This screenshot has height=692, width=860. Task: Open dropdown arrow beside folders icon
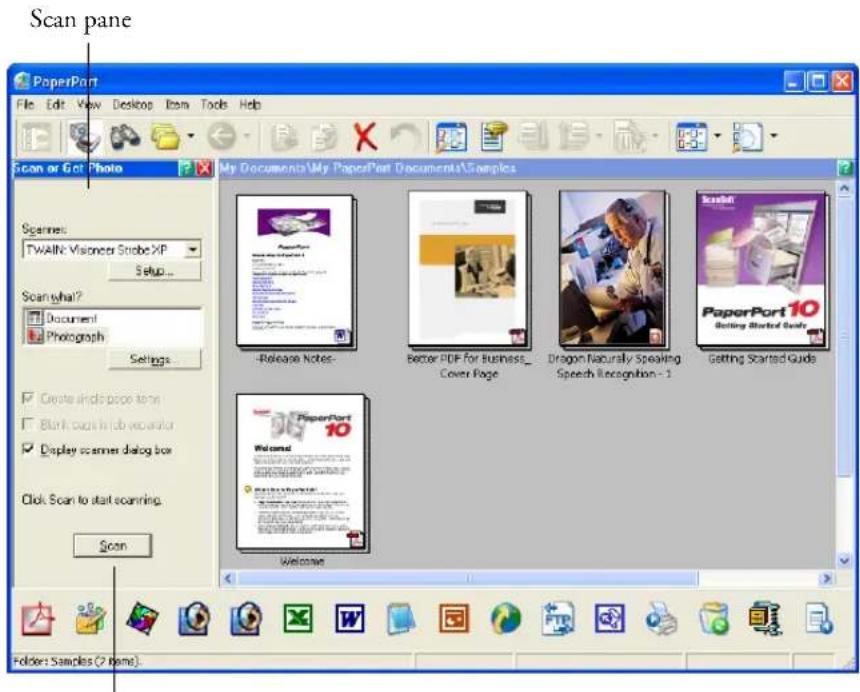tap(190, 135)
